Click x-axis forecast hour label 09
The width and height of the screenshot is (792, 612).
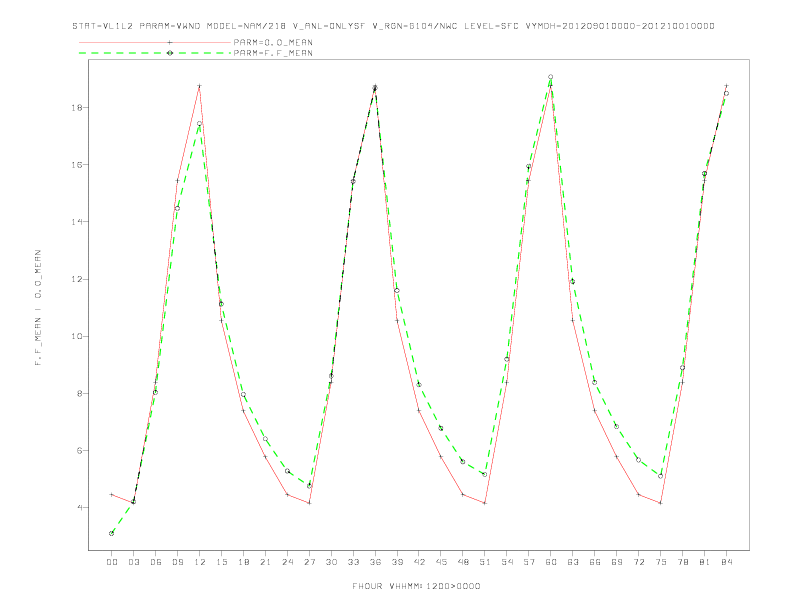tap(177, 562)
